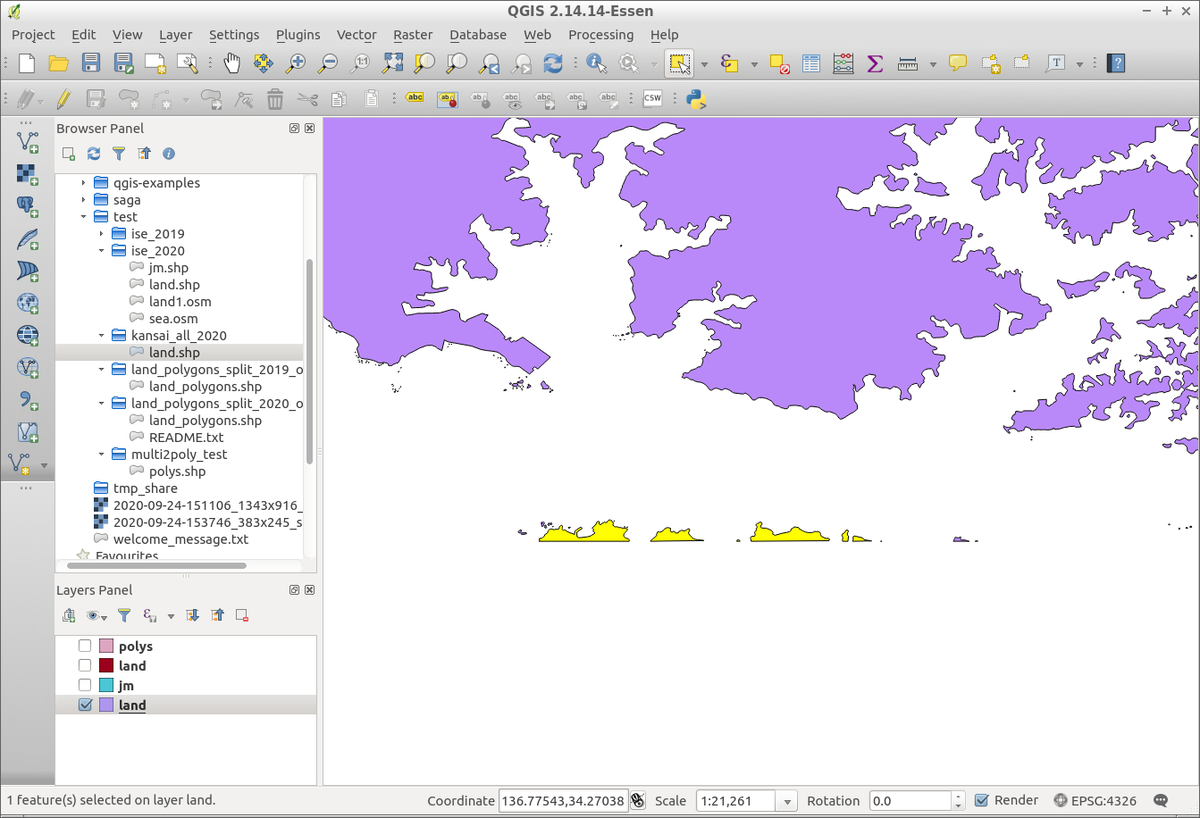Viewport: 1200px width, 818px height.
Task: Open the Field Calculator abacus icon
Action: (843, 63)
